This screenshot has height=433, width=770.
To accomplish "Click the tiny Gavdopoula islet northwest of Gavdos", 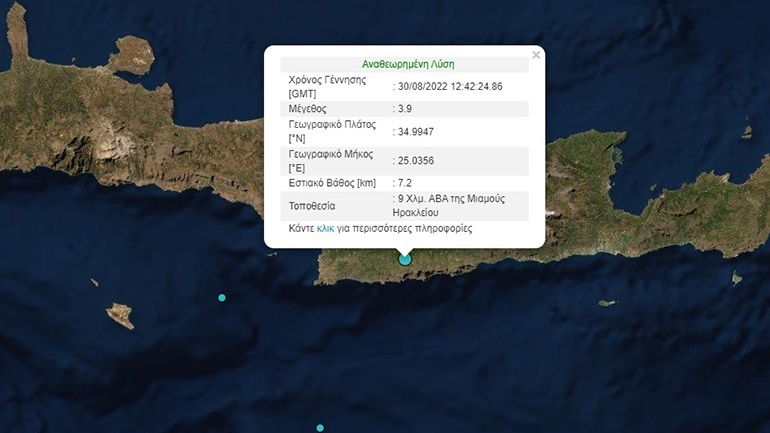I will [x=94, y=282].
